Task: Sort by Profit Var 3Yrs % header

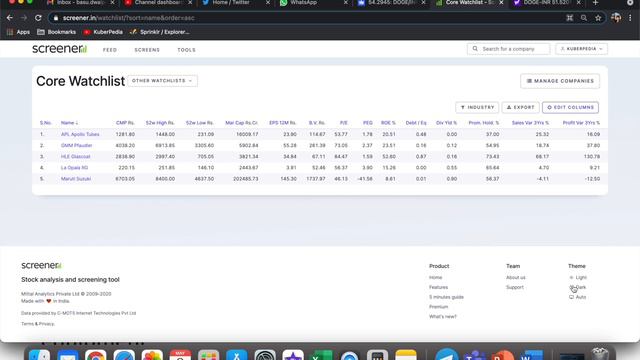Action: tap(581, 123)
